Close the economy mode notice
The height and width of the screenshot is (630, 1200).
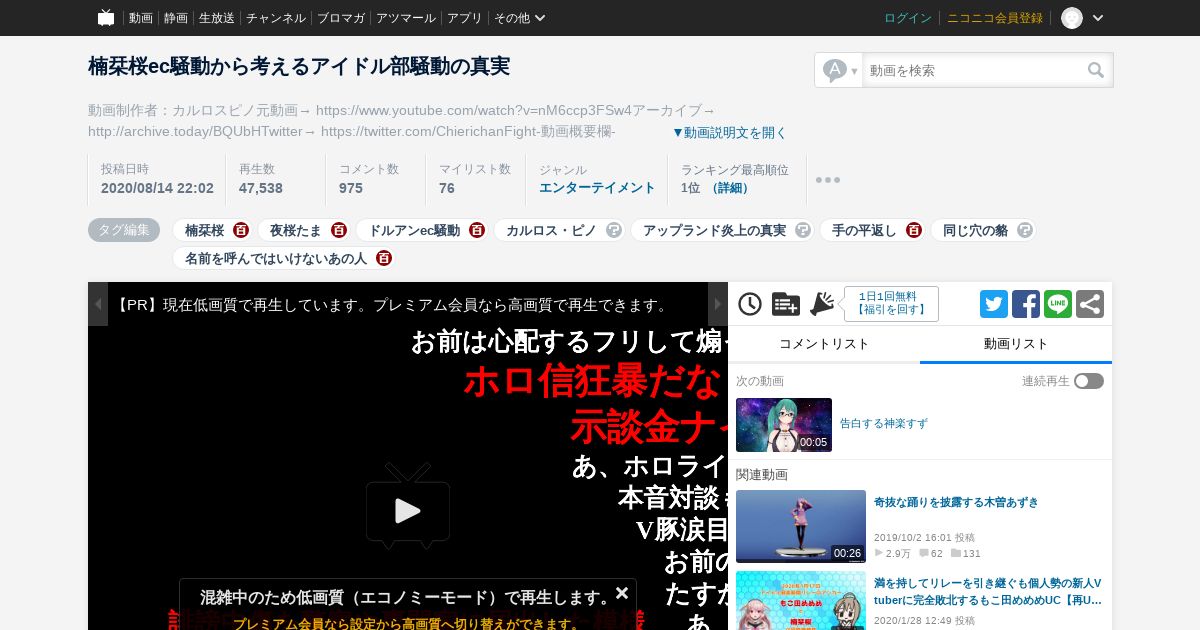click(x=622, y=593)
